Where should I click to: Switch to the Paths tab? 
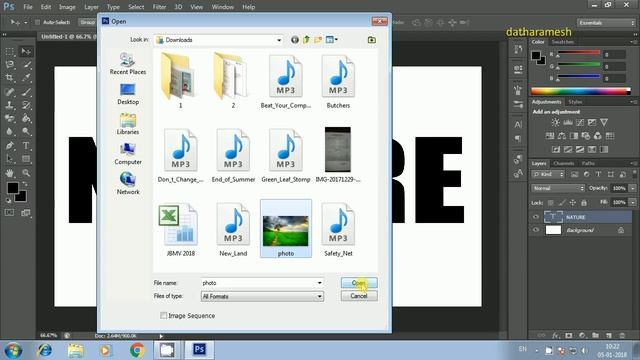588,163
